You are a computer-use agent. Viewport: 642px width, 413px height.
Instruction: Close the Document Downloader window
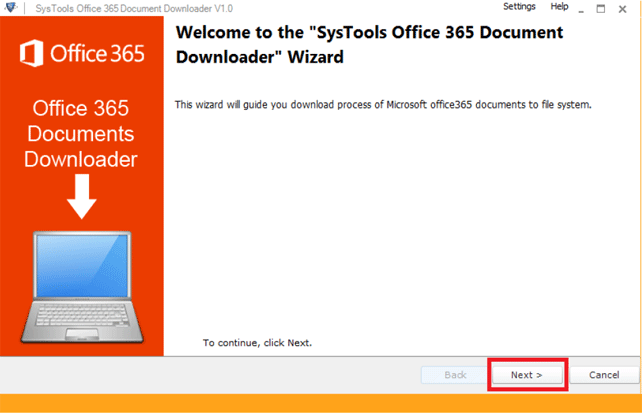(x=622, y=9)
